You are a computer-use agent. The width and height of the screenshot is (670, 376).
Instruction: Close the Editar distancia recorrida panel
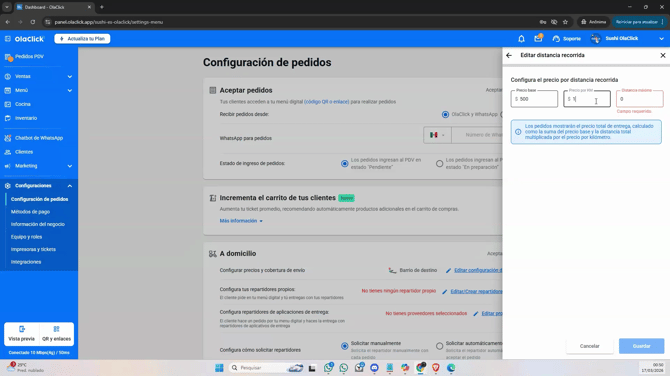click(663, 55)
